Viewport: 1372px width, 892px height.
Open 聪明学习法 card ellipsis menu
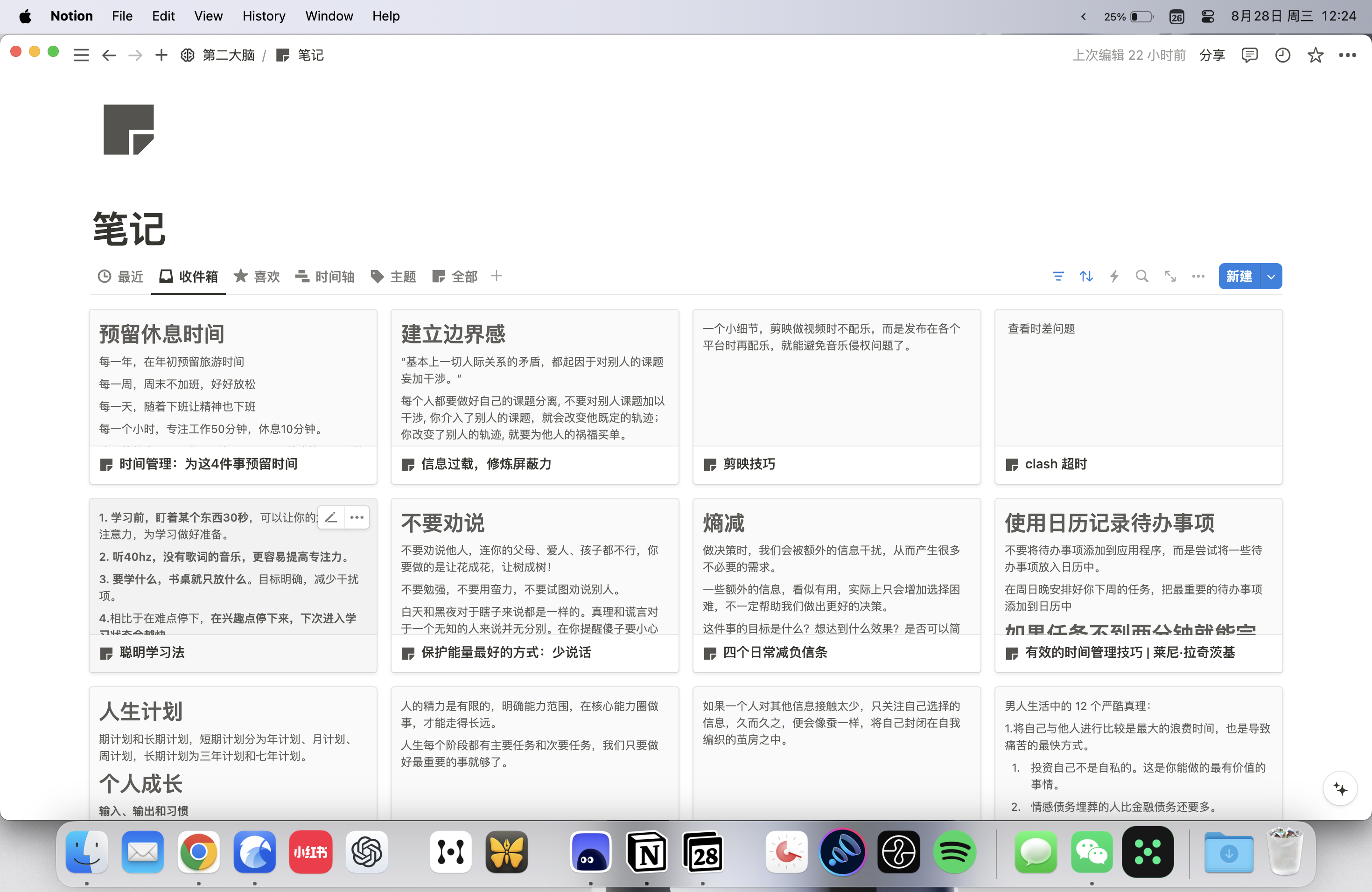[357, 517]
